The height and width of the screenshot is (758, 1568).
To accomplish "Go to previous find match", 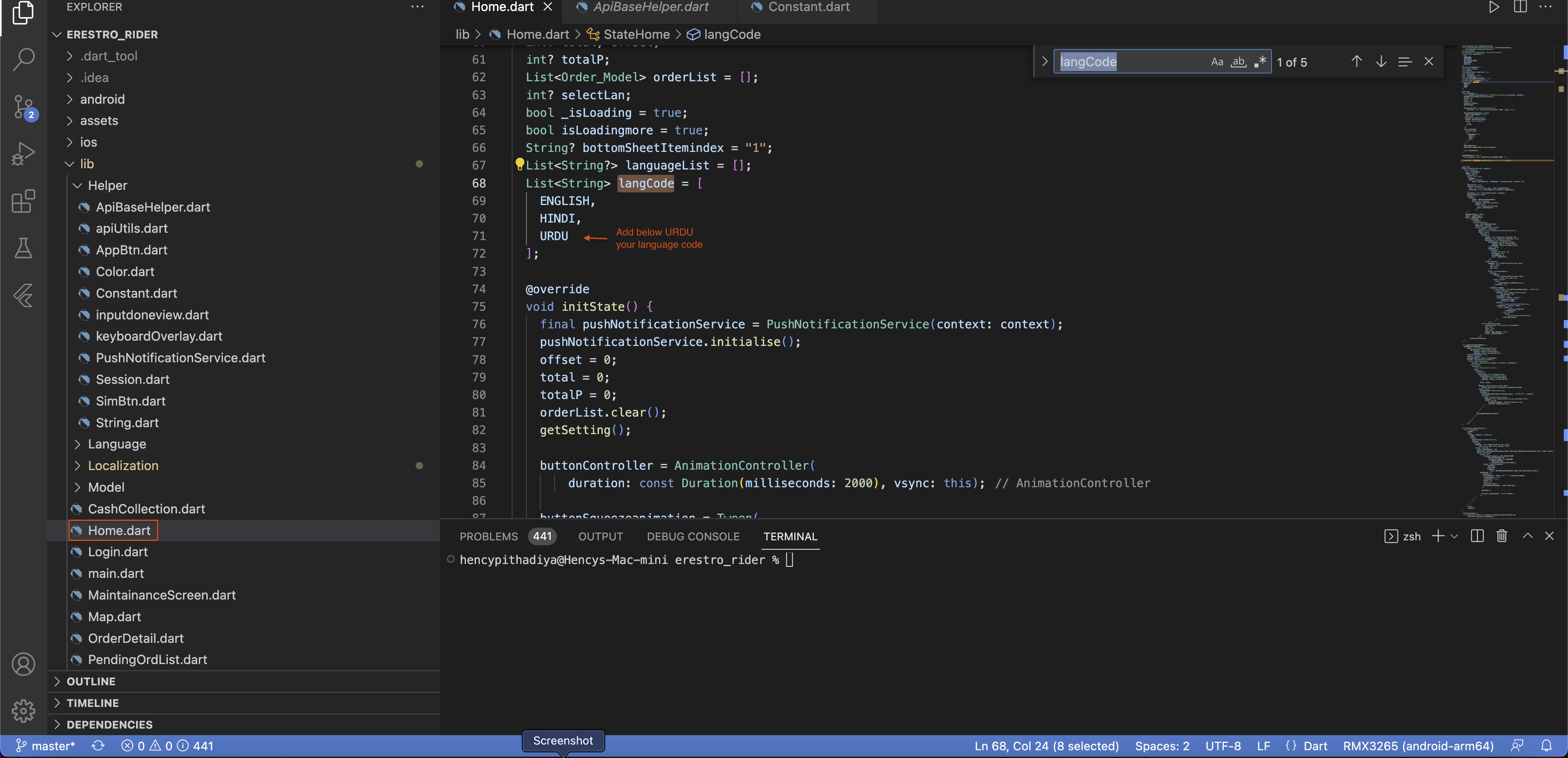I will pos(1357,62).
